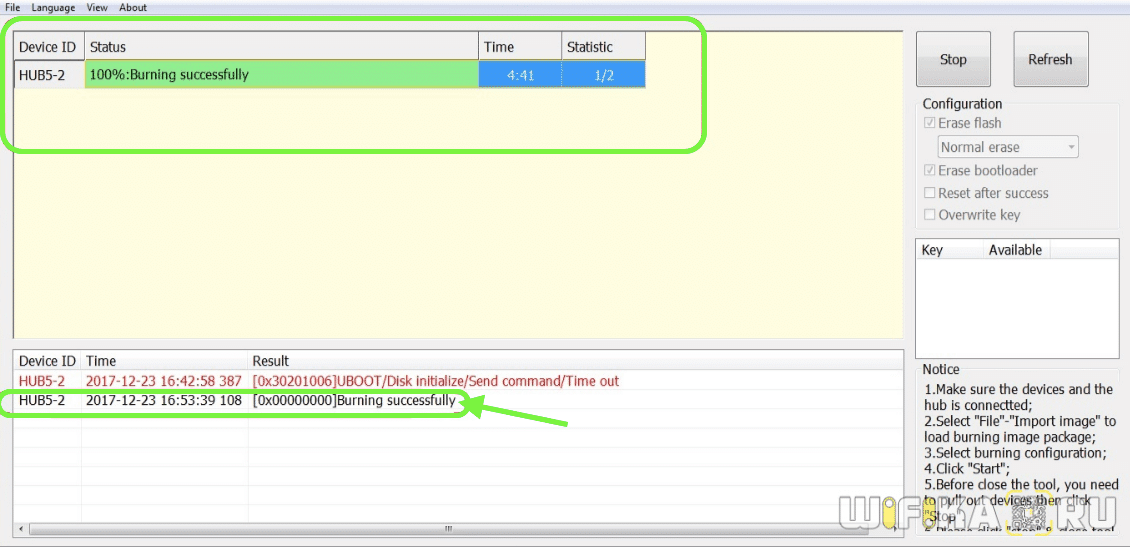Enable the Overwrite key checkbox

pos(931,215)
